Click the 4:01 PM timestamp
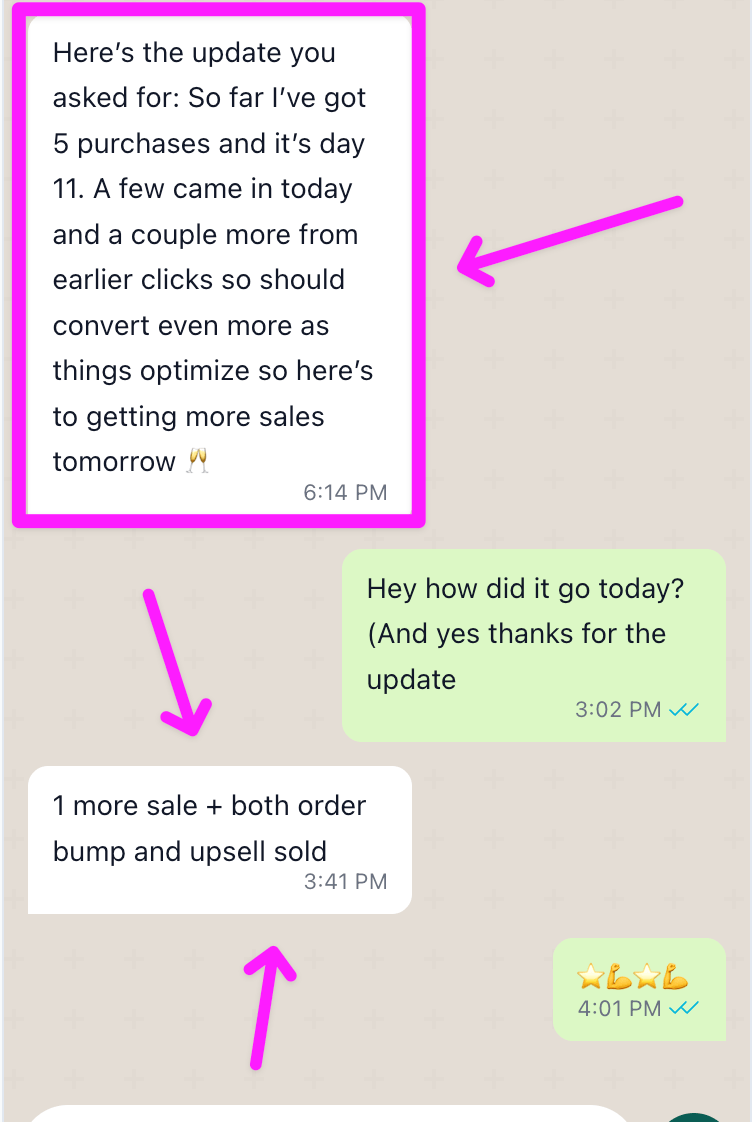 618,1008
